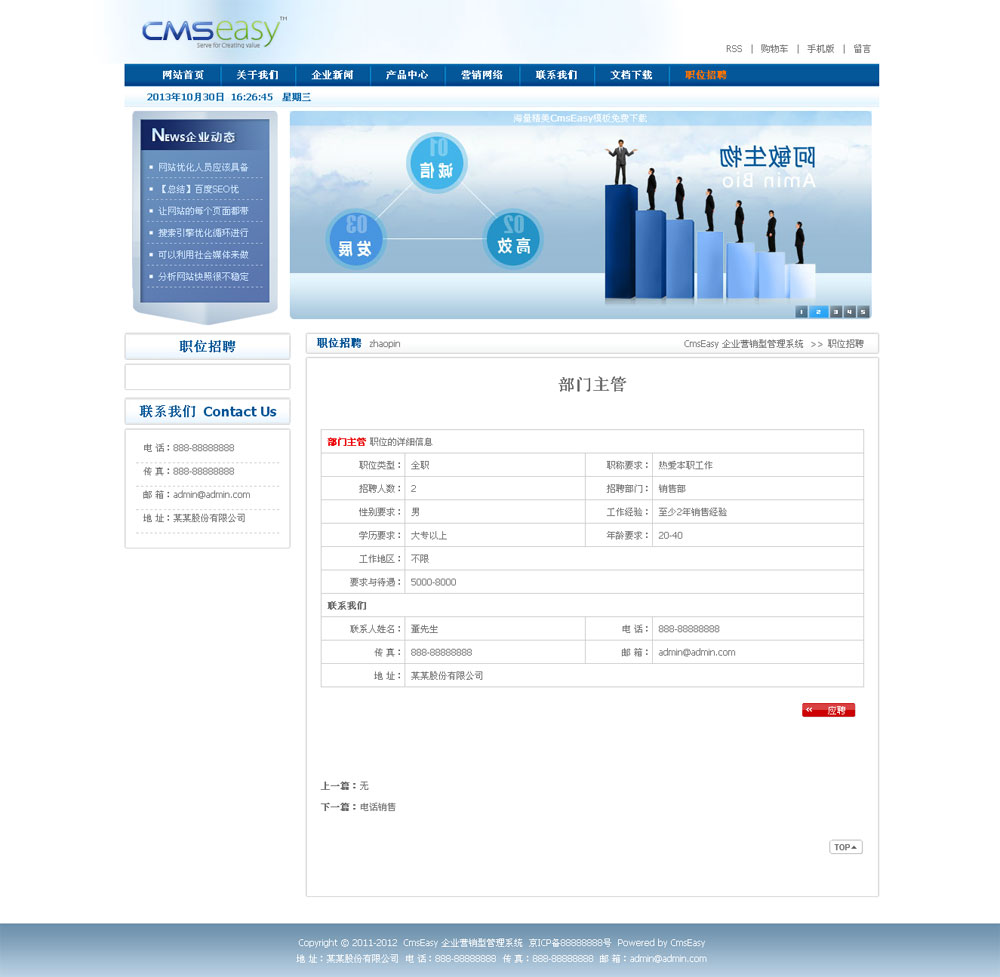Viewport: 1000px width, 977px height.
Task: Open next post link 电话销售
Action: 378,807
